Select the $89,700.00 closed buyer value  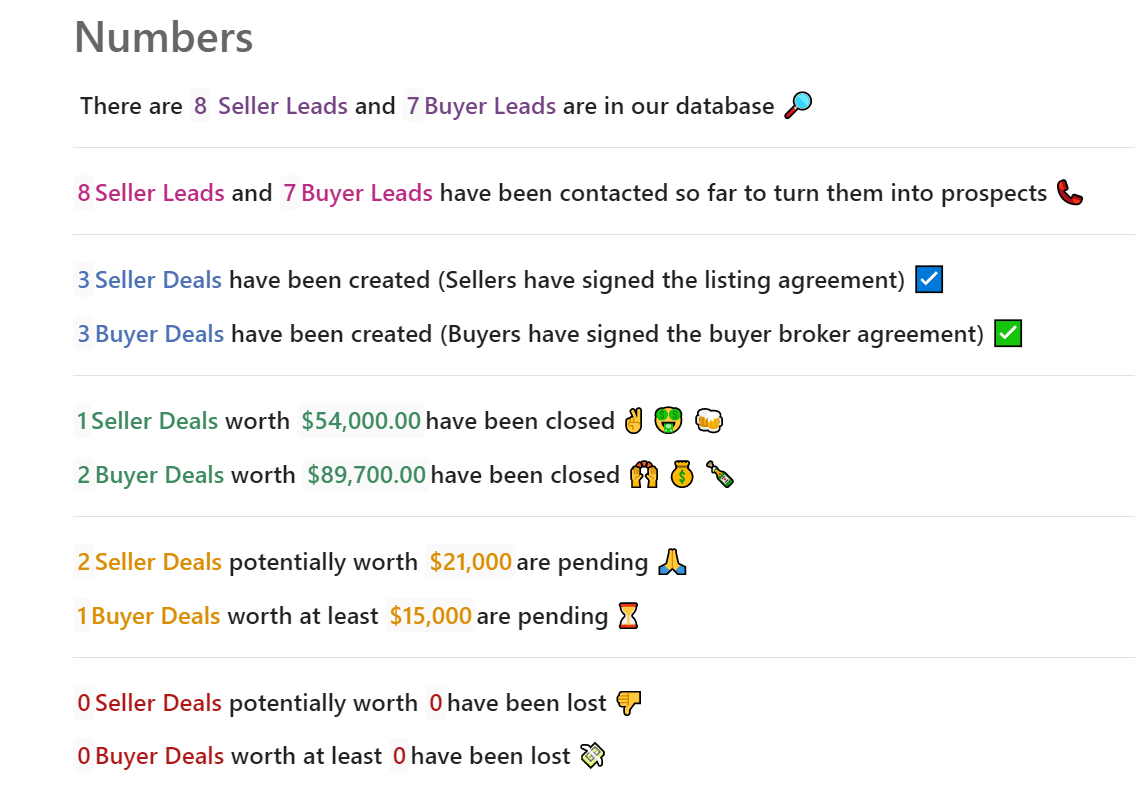(366, 475)
